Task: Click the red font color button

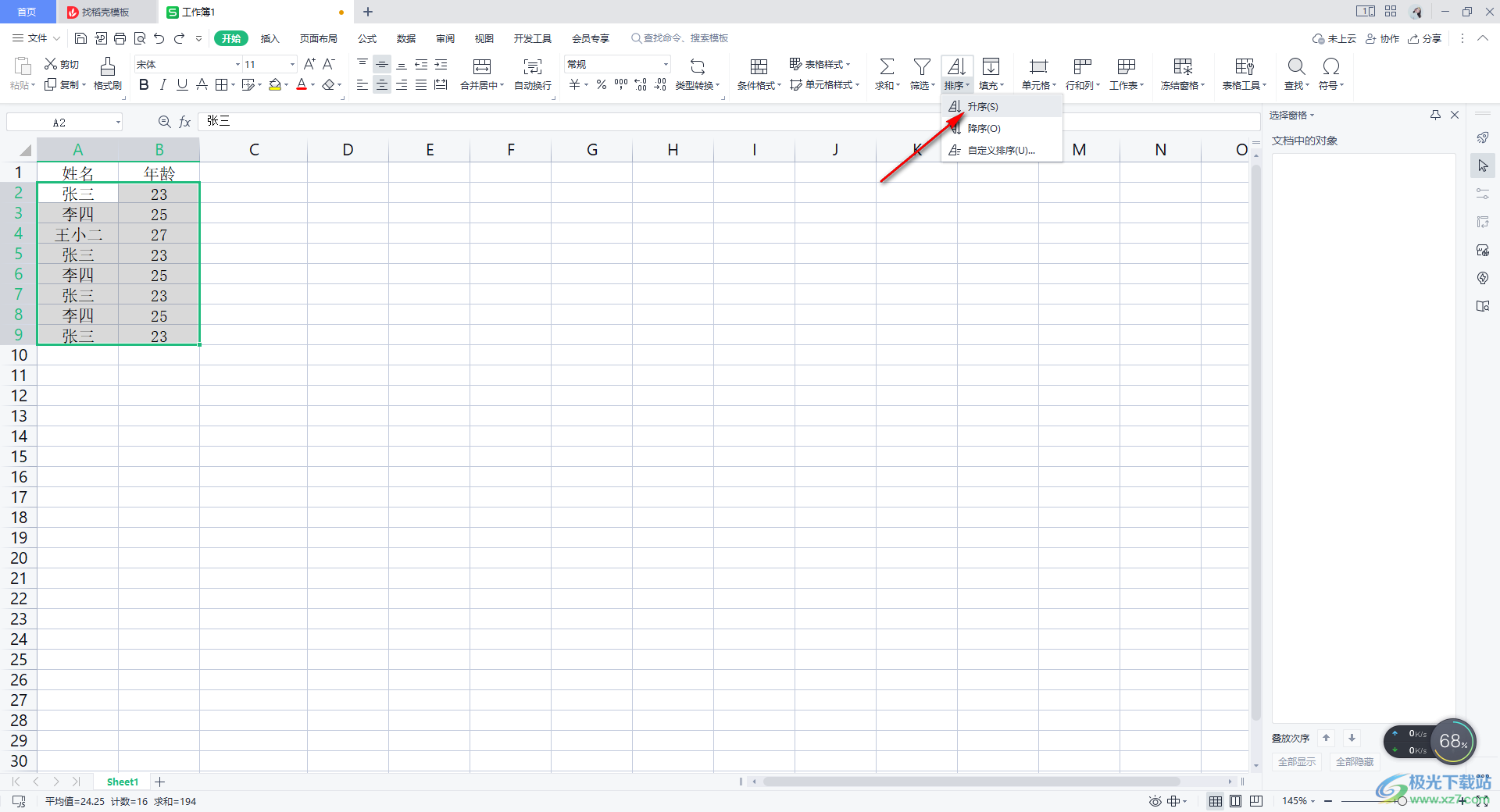Action: [x=301, y=84]
